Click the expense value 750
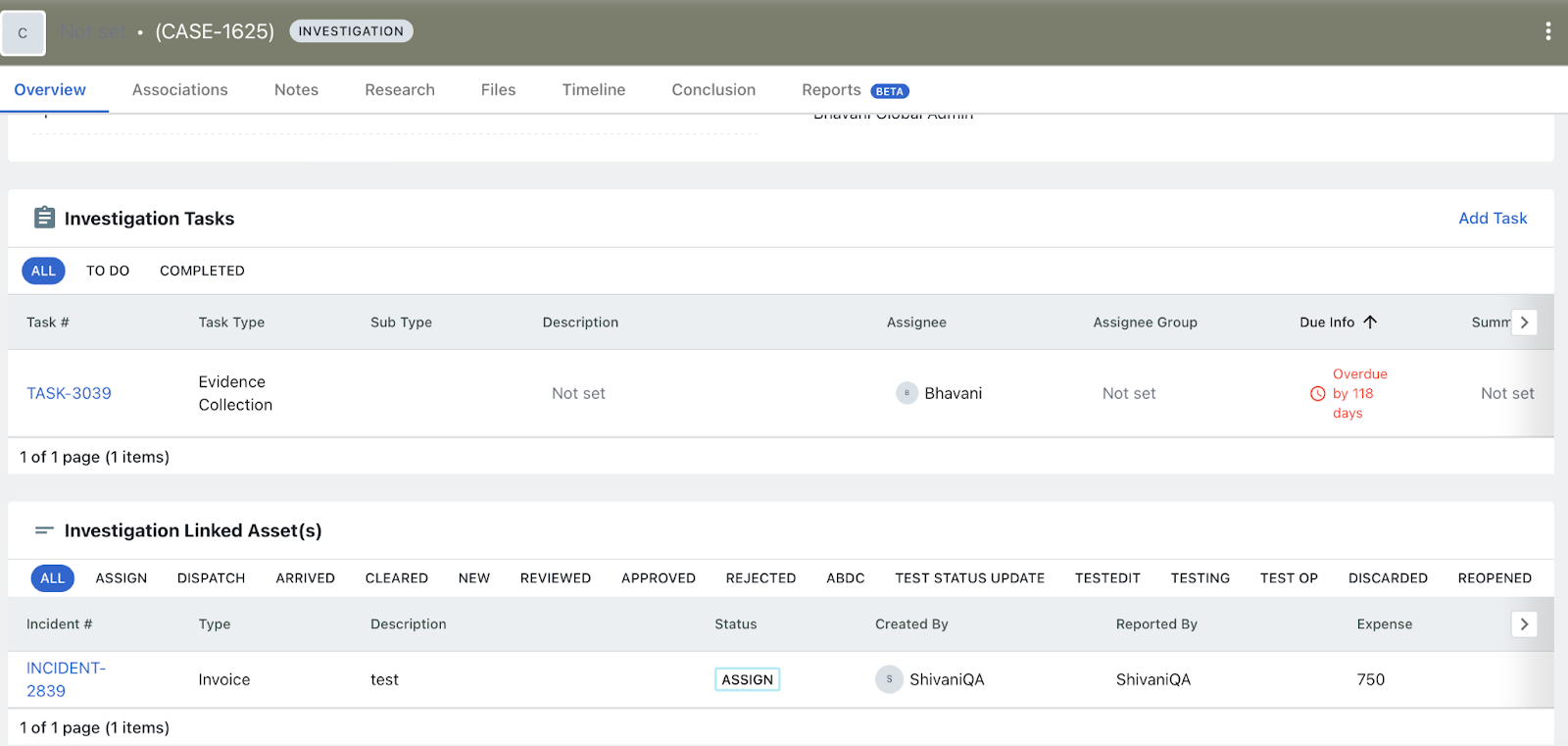The height and width of the screenshot is (746, 1568). [x=1371, y=679]
